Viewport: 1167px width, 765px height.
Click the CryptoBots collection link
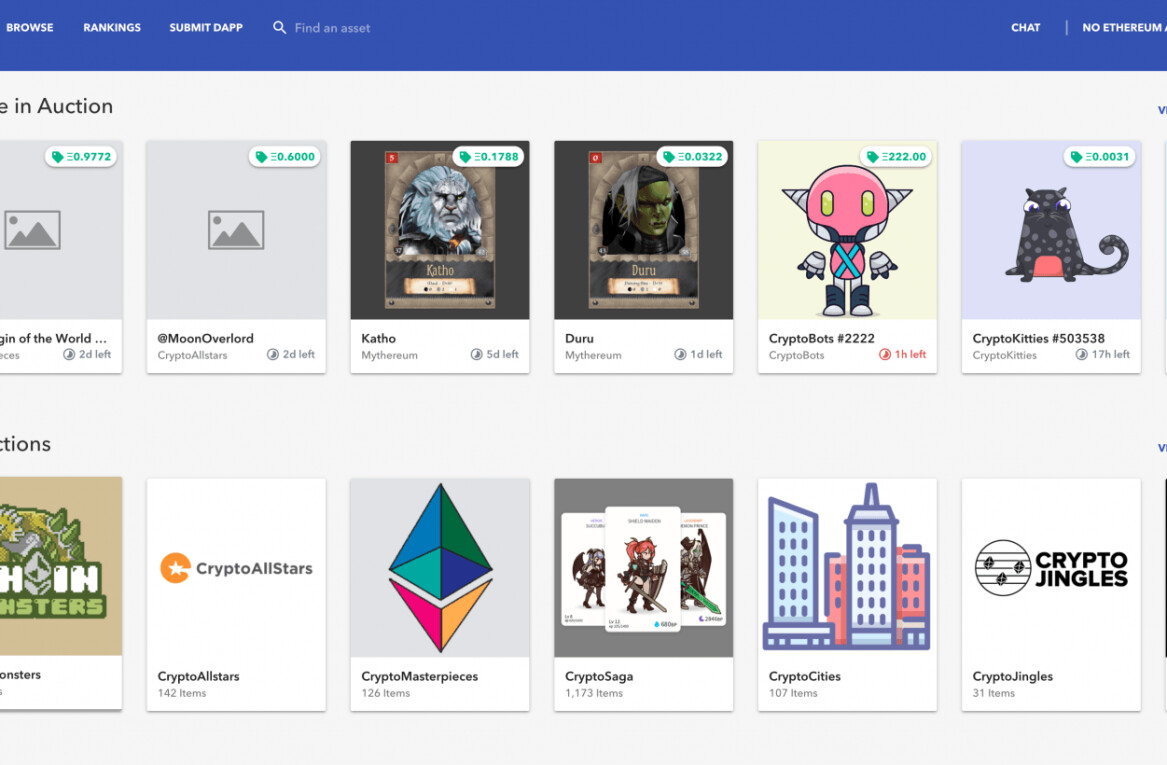click(796, 355)
